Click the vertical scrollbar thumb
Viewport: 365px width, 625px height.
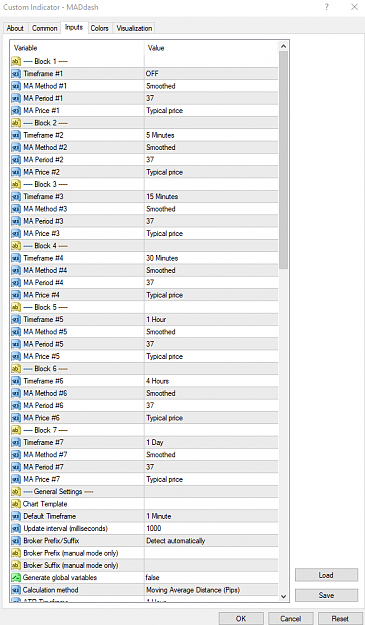283,160
